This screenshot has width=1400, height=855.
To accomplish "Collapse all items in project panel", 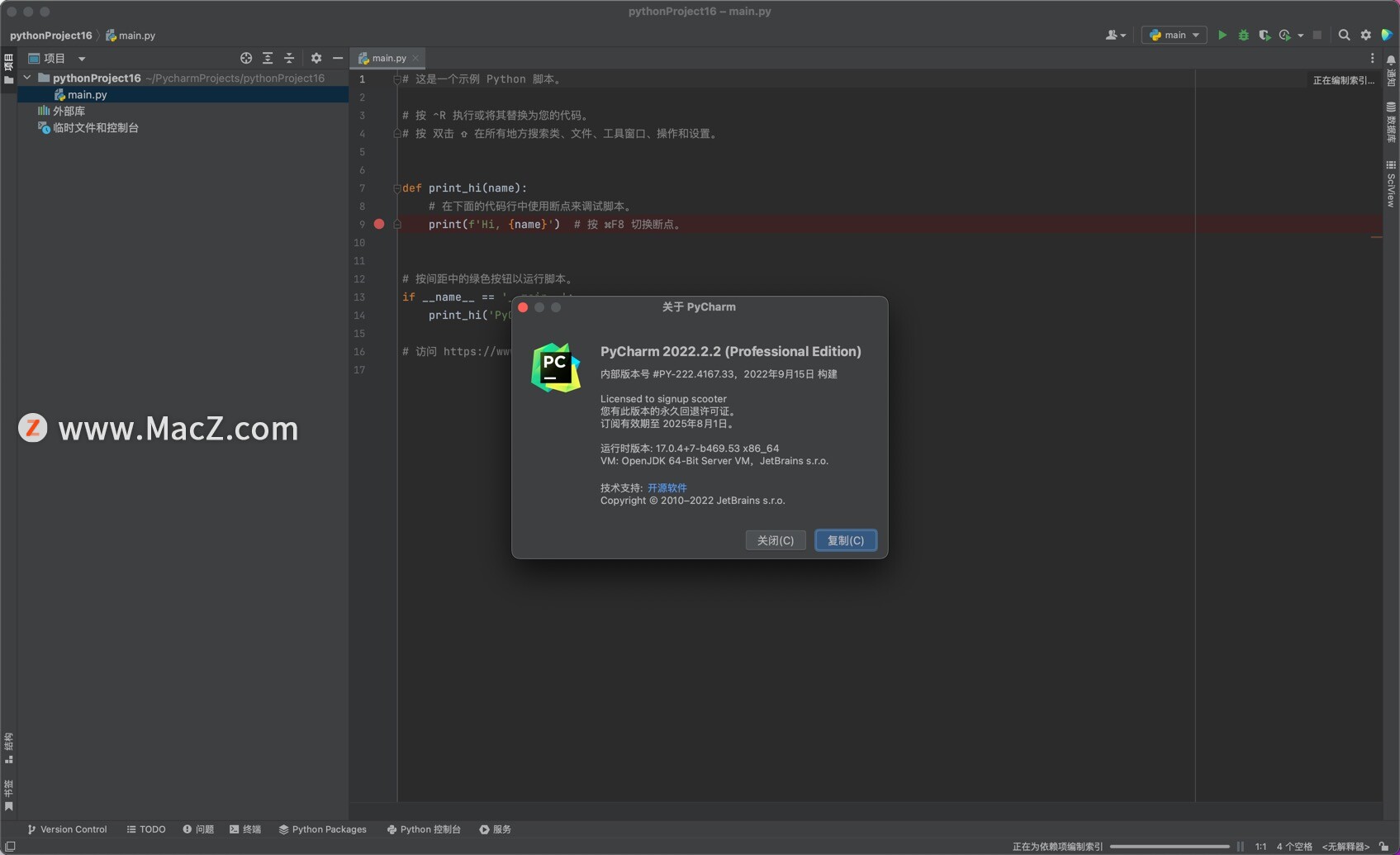I will coord(289,58).
